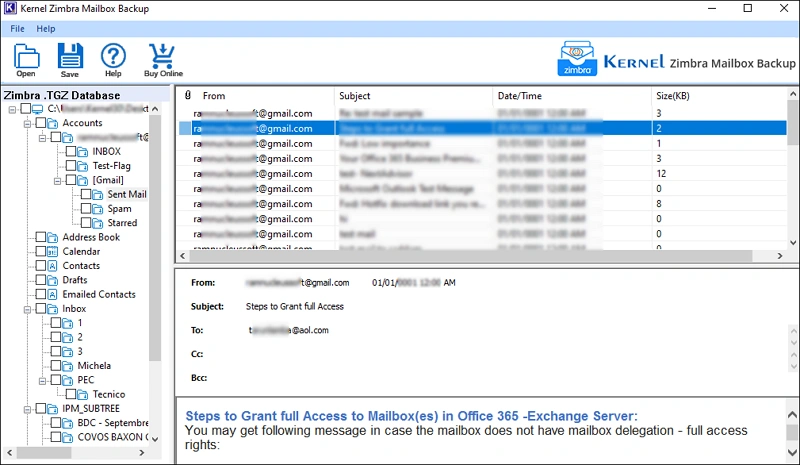800x465 pixels.
Task: Tick the Sent Mail checkbox
Action: tap(86, 194)
